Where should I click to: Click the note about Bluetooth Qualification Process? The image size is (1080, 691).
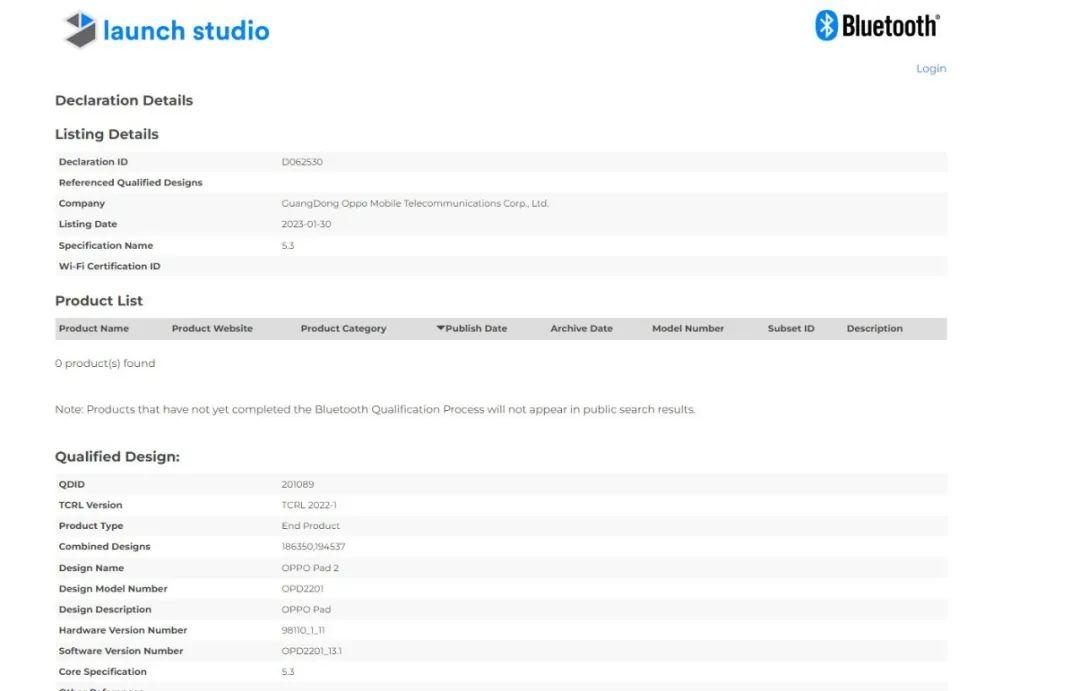click(375, 409)
